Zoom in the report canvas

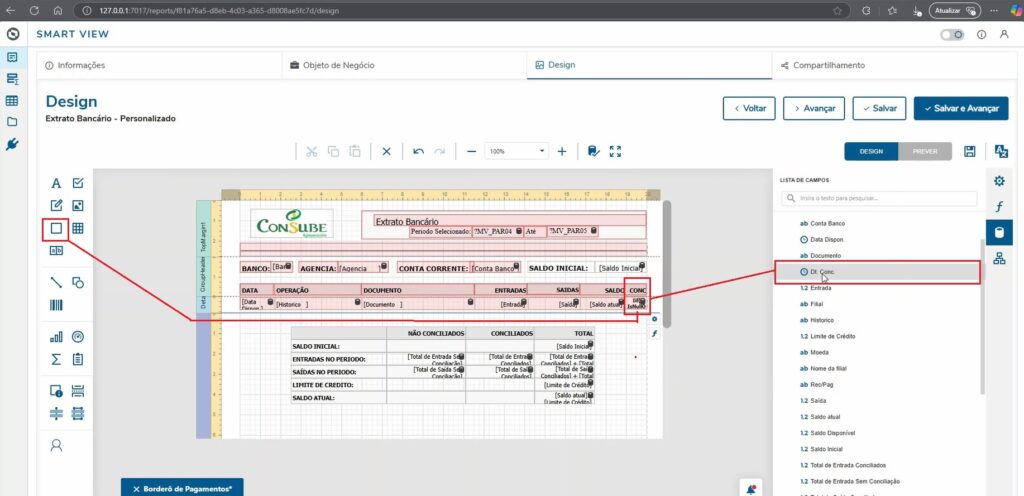562,151
